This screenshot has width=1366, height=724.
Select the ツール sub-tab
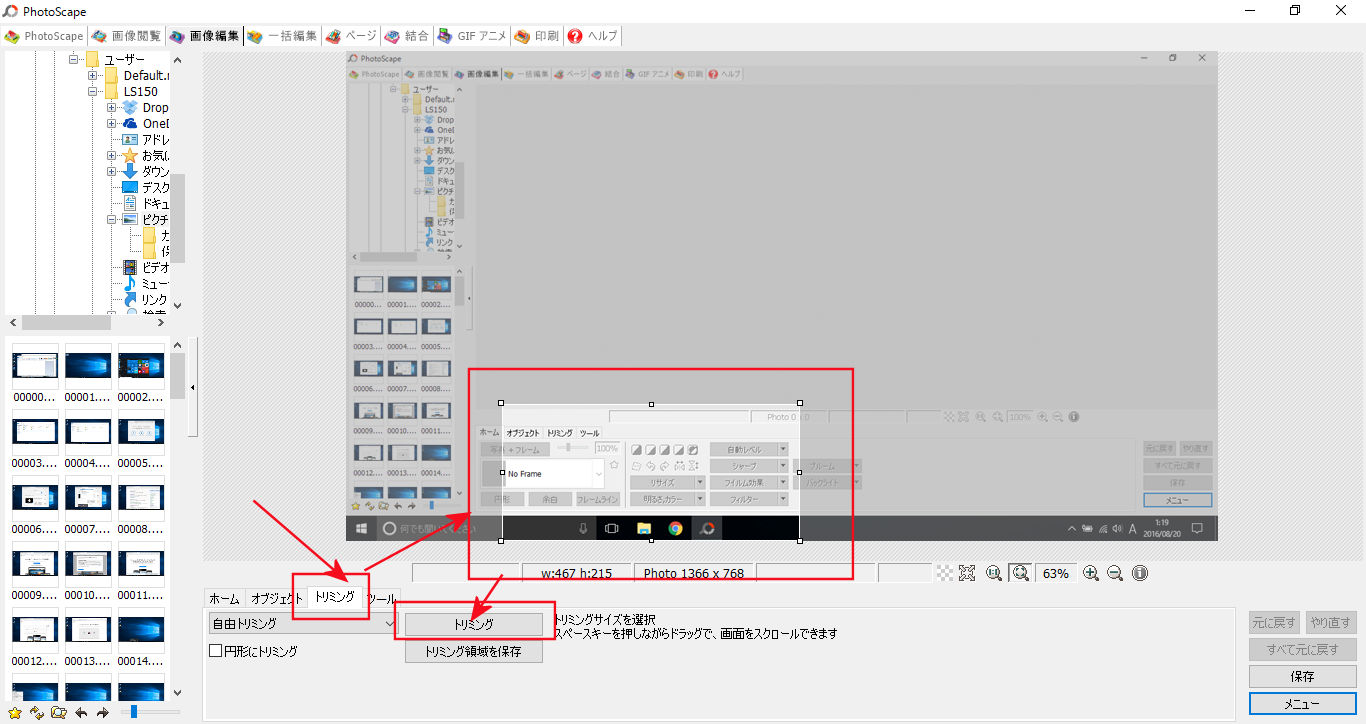click(x=381, y=598)
